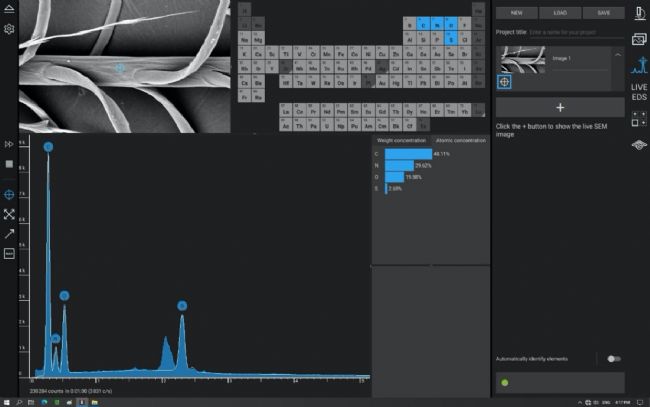650x407 pixels.
Task: Collapse the Image 1 entry chevron
Action: tap(617, 56)
